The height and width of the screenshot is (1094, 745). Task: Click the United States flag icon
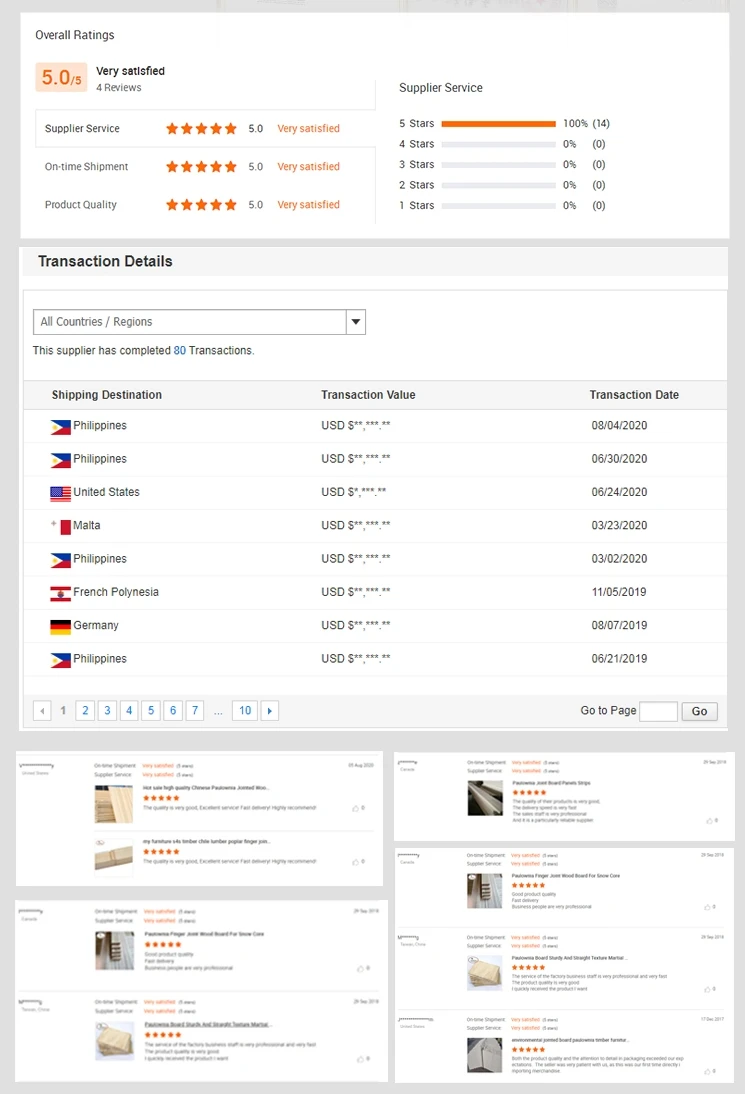click(x=60, y=493)
